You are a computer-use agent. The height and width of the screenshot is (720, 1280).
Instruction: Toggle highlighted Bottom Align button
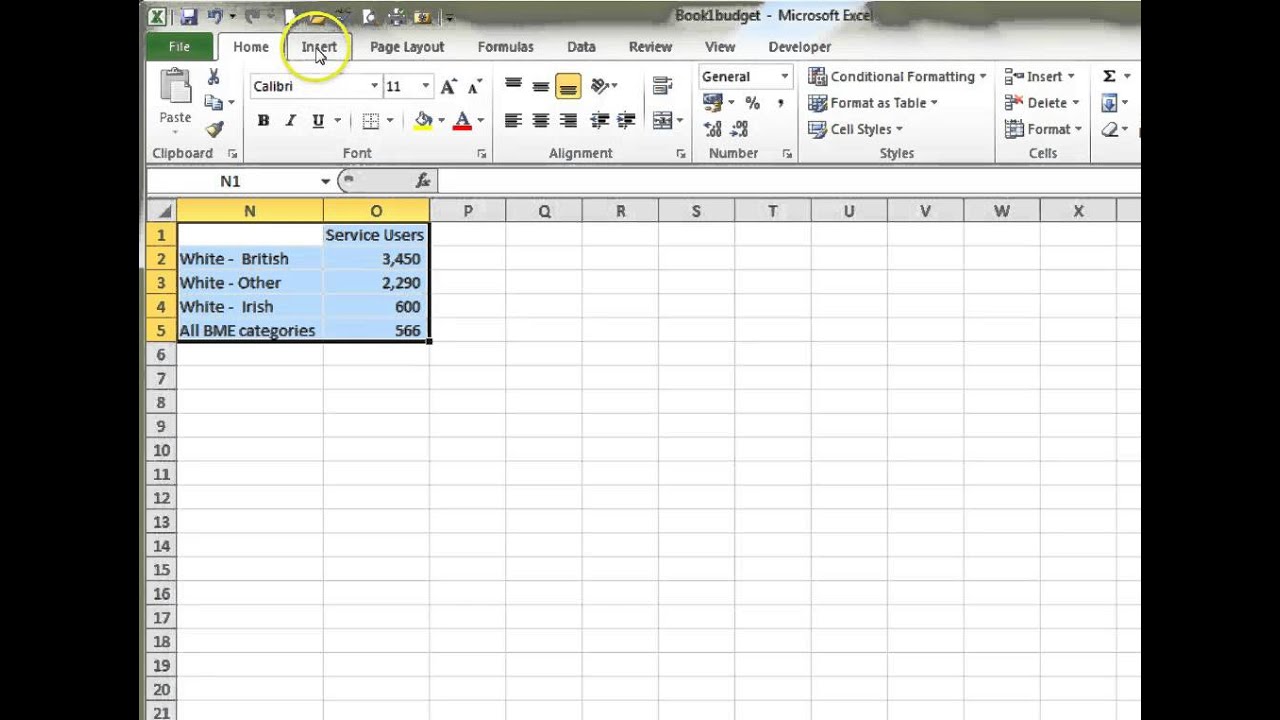568,86
